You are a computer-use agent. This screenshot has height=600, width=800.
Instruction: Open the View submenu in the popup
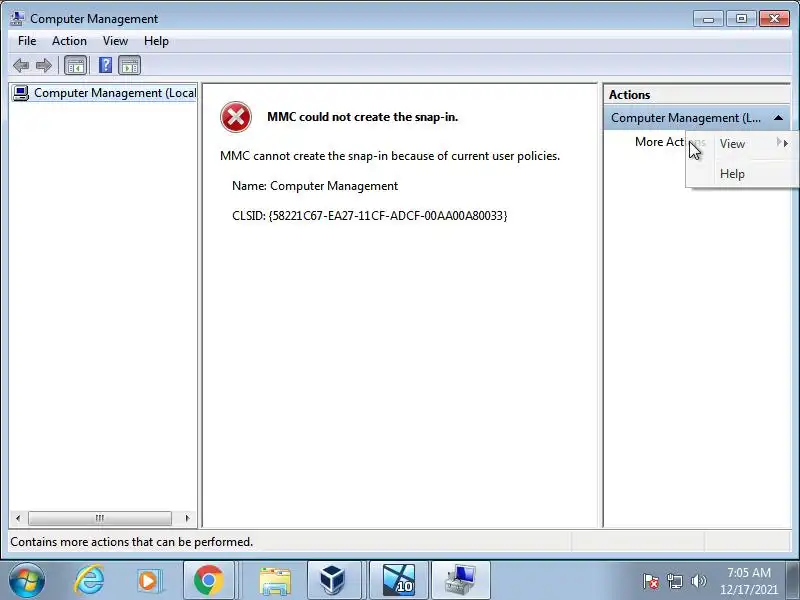(x=742, y=144)
